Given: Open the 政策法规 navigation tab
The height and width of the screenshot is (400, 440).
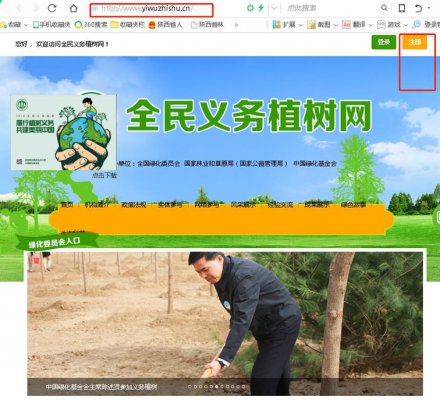Looking at the screenshot, I should point(133,205).
